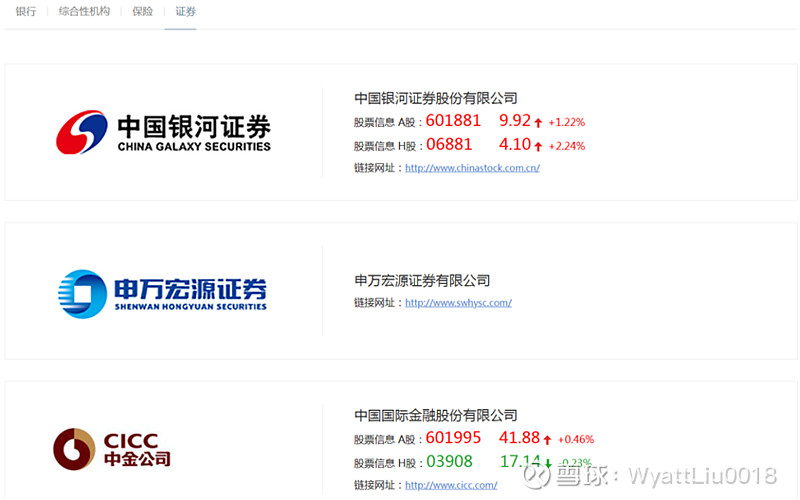Click the 中国国际金融股份有限公司 company name

[436, 415]
